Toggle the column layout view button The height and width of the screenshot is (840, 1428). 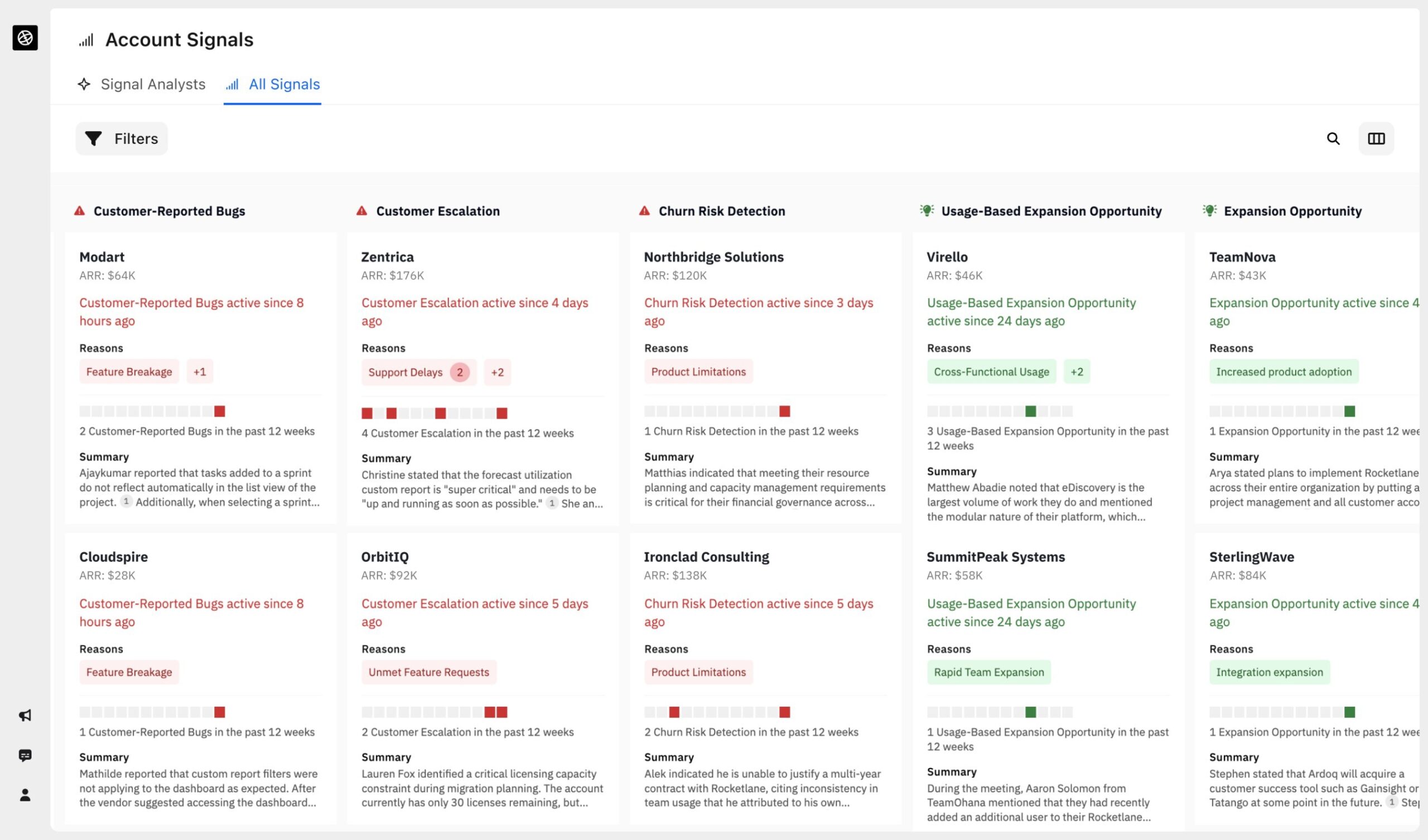click(x=1376, y=139)
